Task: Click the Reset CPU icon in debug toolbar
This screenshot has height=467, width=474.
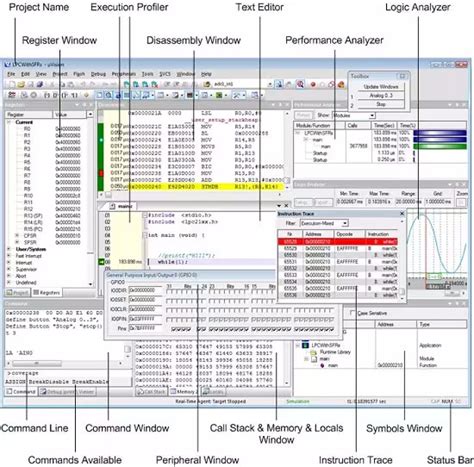Action: [x=12, y=95]
